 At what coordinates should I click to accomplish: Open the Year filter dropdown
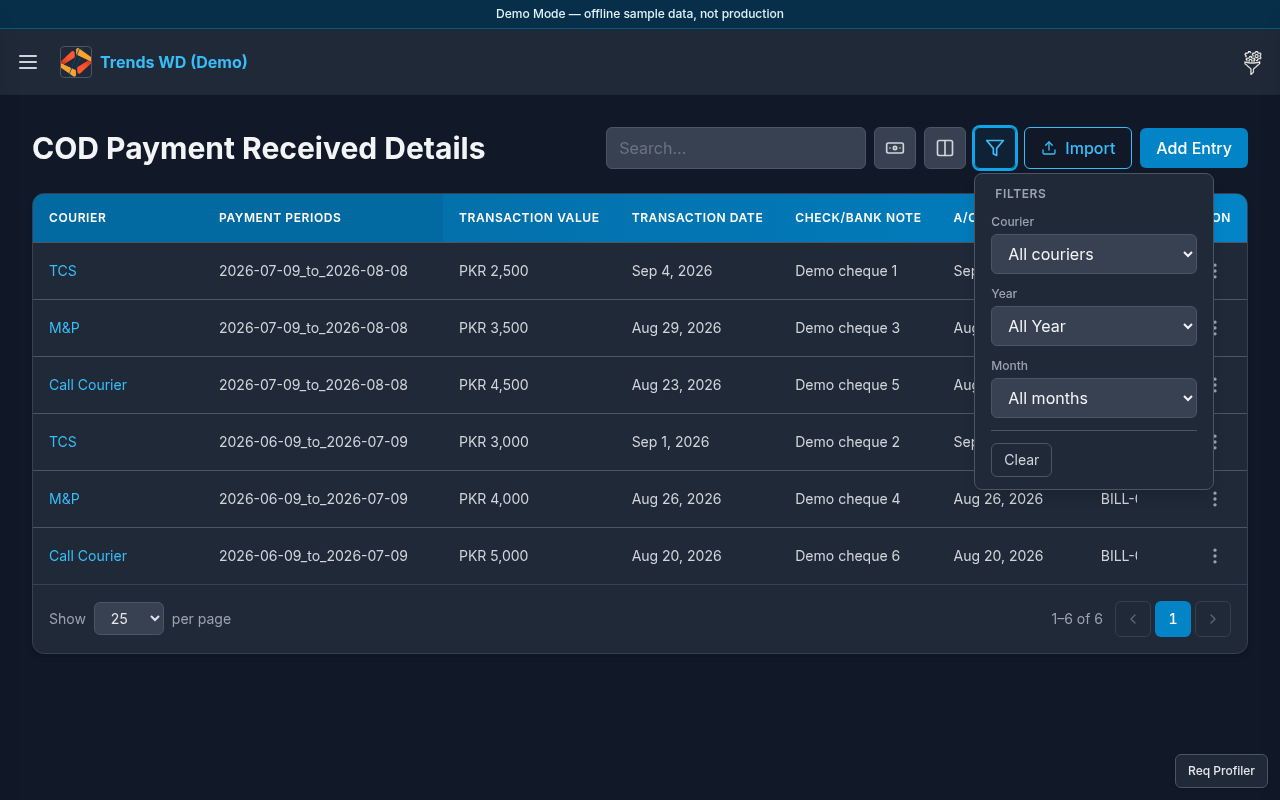click(x=1094, y=326)
